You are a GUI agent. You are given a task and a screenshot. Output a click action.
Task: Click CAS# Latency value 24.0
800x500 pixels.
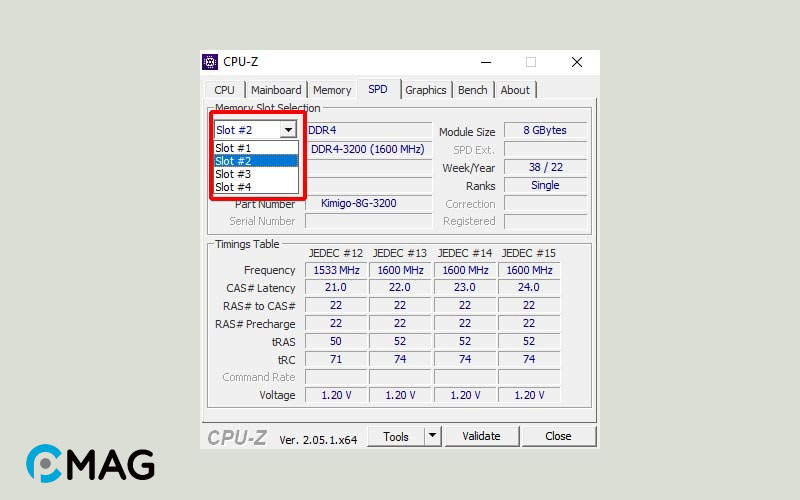529,287
